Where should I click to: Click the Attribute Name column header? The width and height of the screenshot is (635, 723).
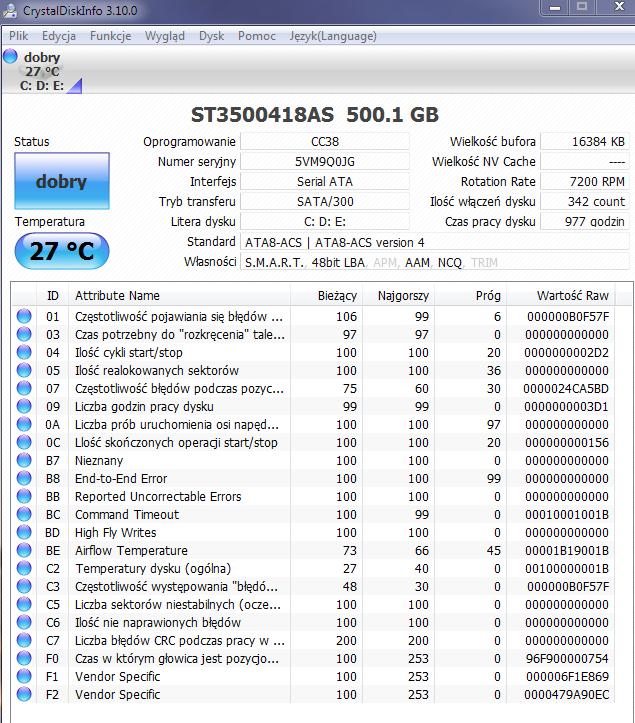179,296
